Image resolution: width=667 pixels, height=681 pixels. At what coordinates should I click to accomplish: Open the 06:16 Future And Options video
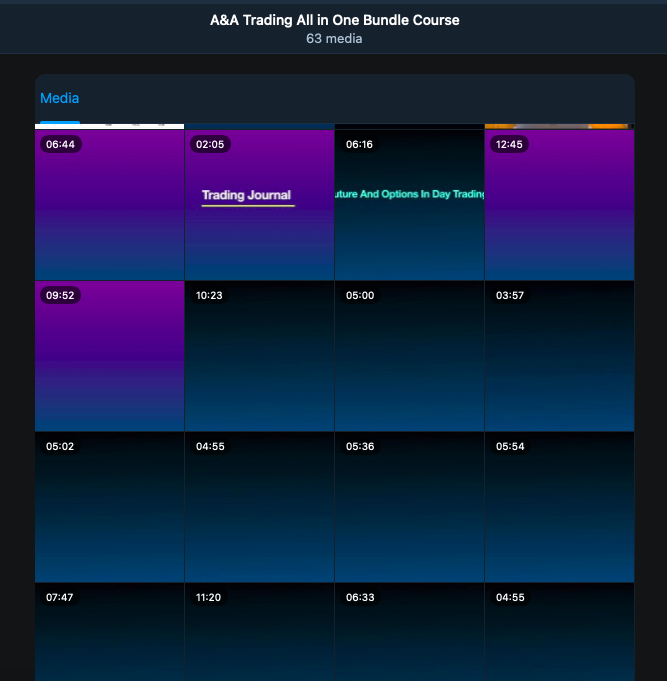[x=409, y=205]
